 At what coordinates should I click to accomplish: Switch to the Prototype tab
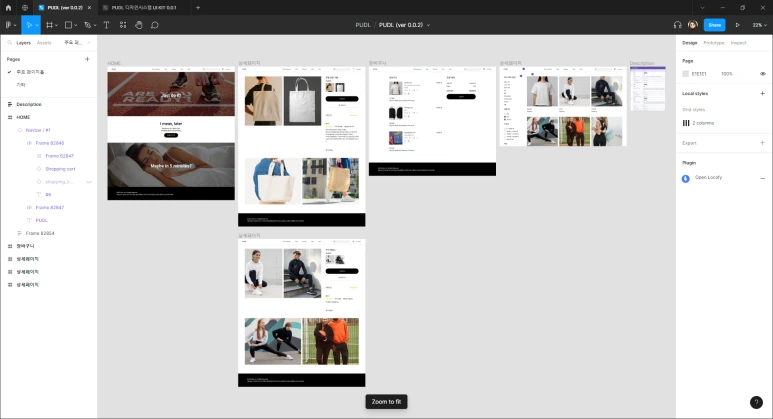(x=713, y=43)
